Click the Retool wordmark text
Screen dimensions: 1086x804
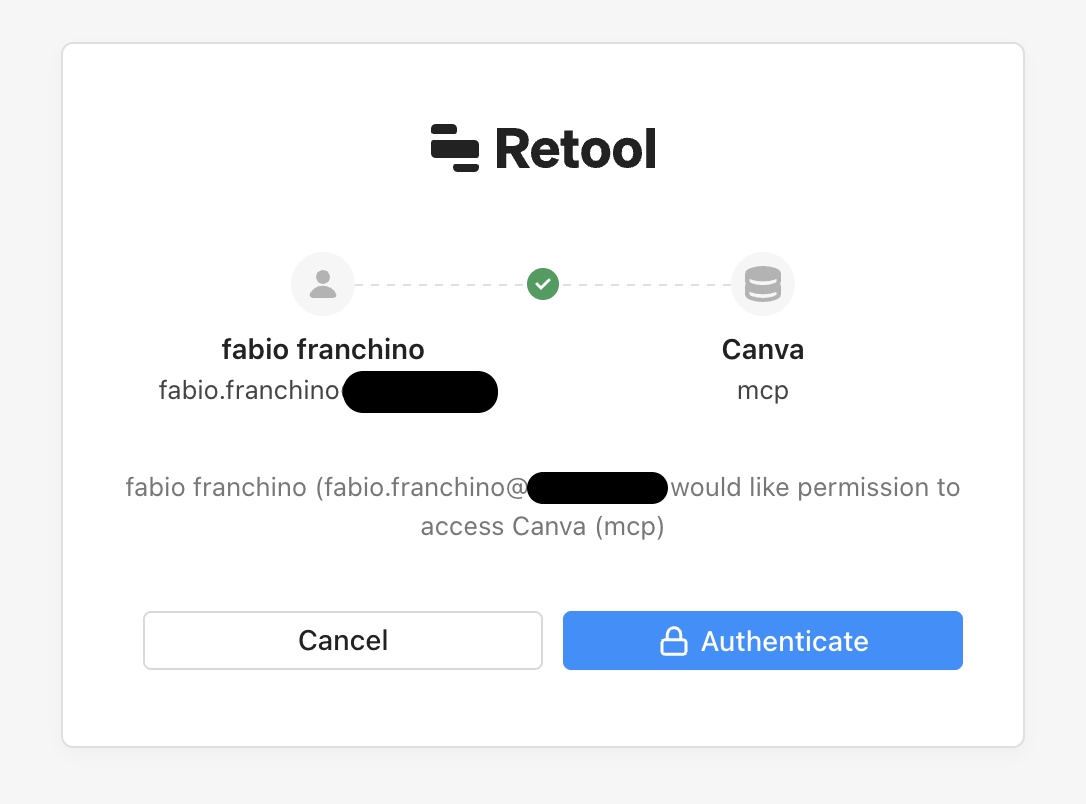[x=575, y=150]
